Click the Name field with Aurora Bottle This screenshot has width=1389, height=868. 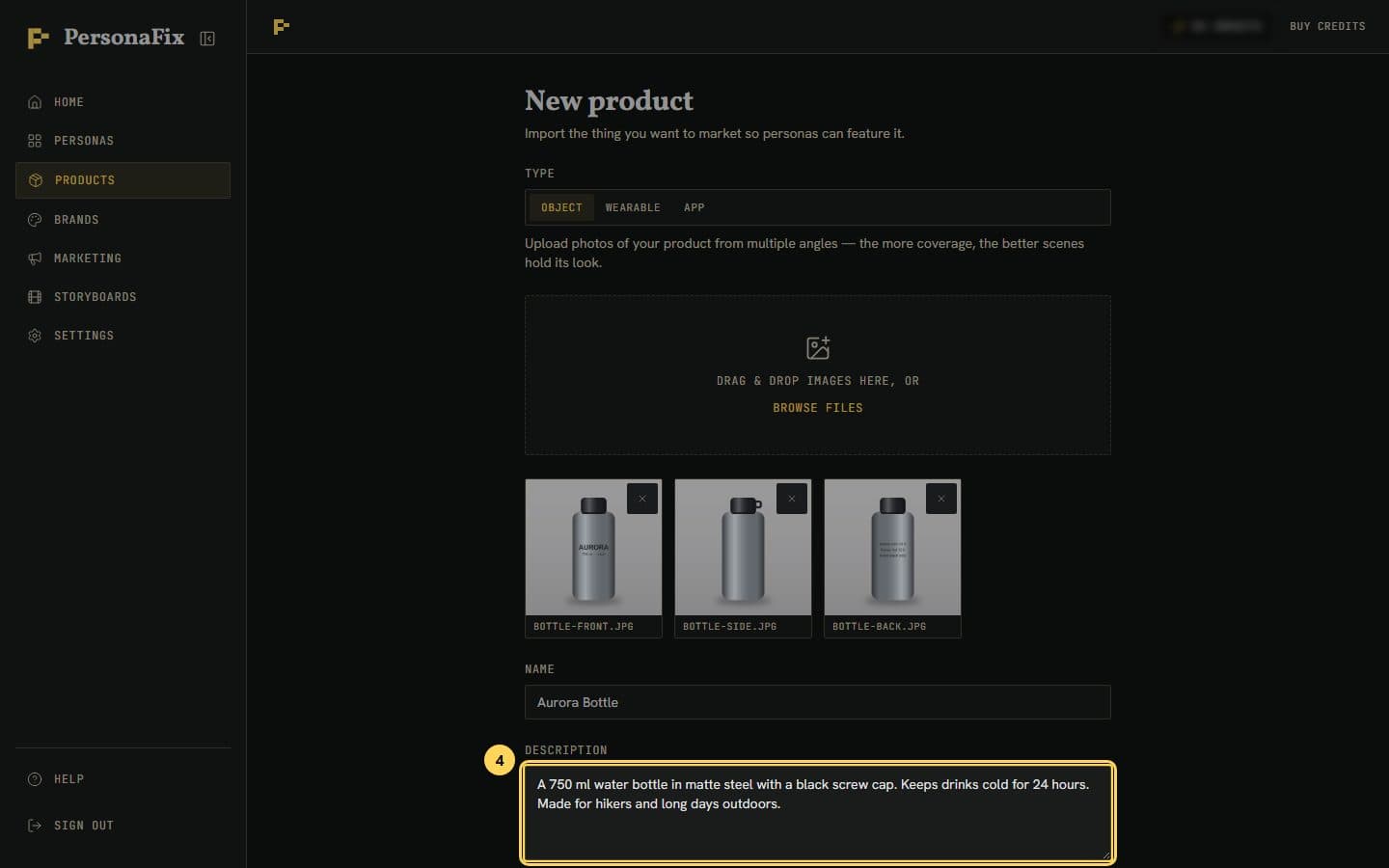(818, 702)
